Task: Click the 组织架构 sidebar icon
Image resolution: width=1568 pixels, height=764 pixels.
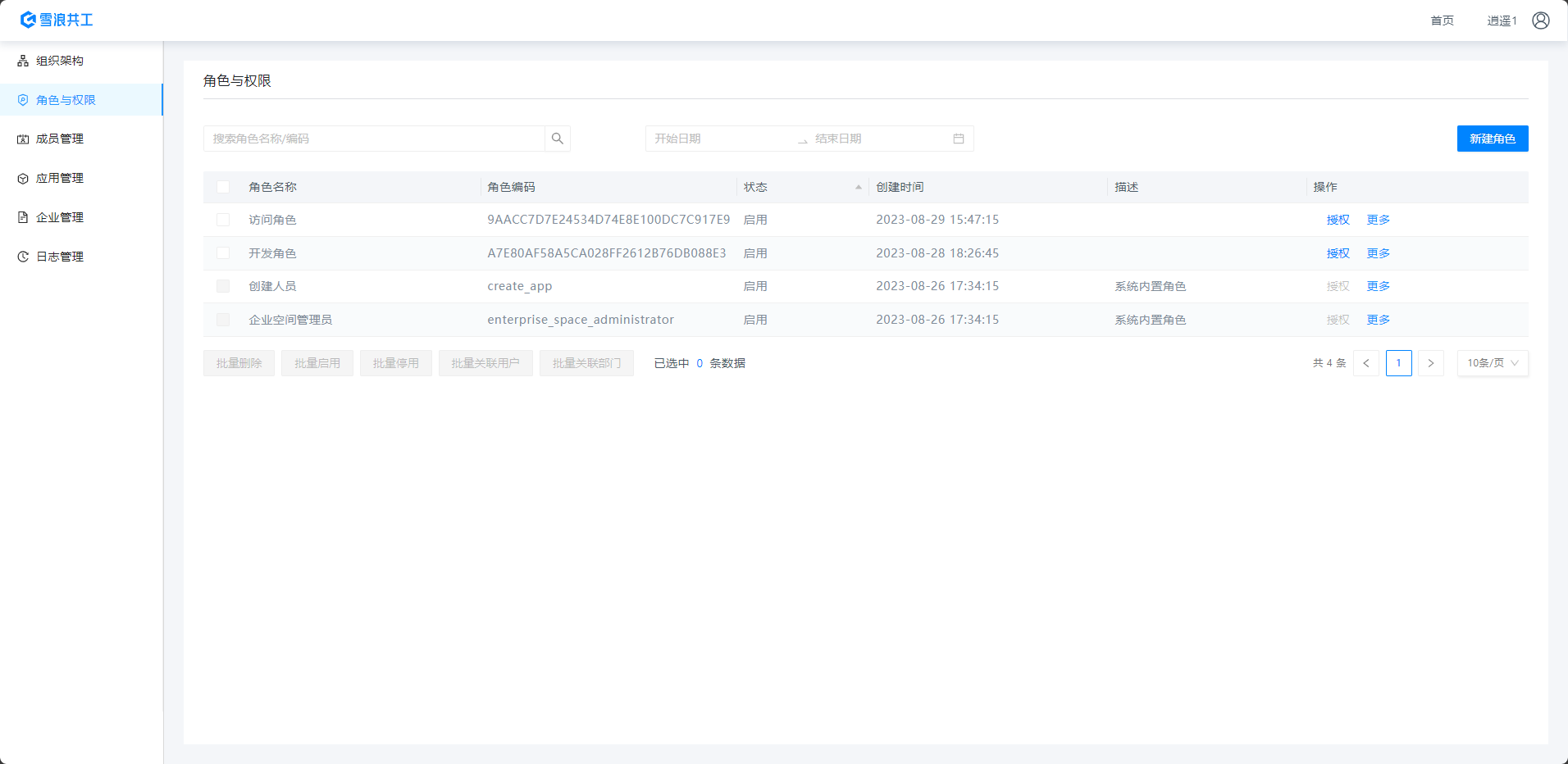Action: point(23,61)
